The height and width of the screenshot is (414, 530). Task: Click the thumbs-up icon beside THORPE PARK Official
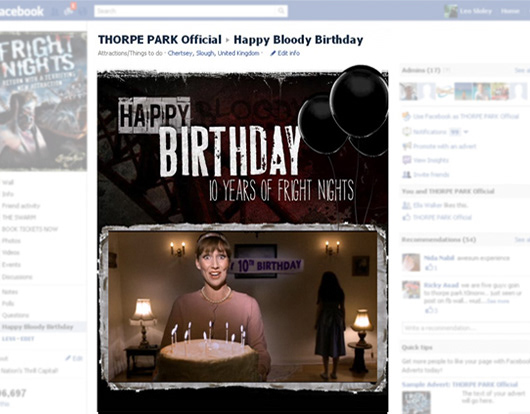click(406, 217)
